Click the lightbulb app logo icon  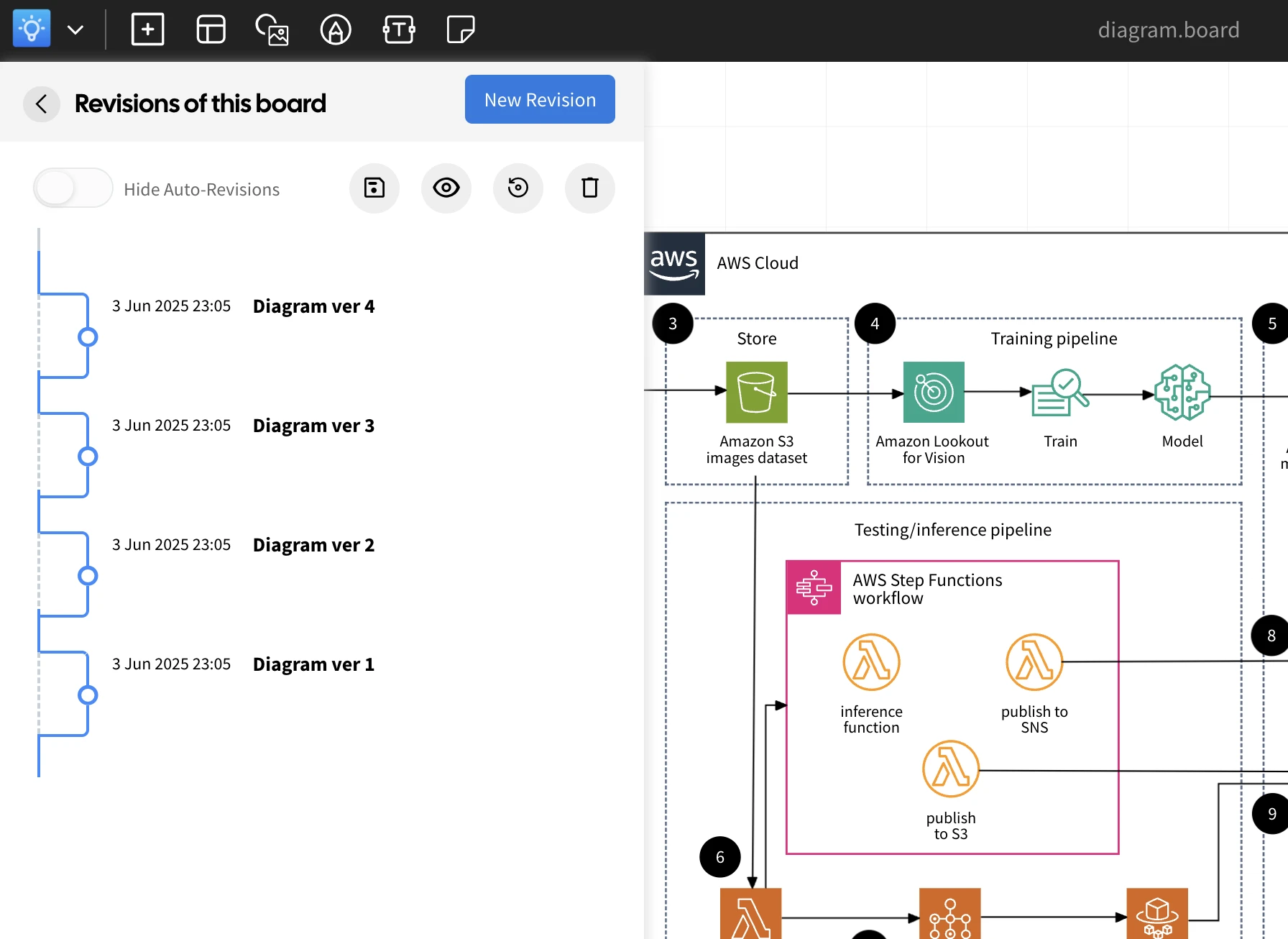32,29
